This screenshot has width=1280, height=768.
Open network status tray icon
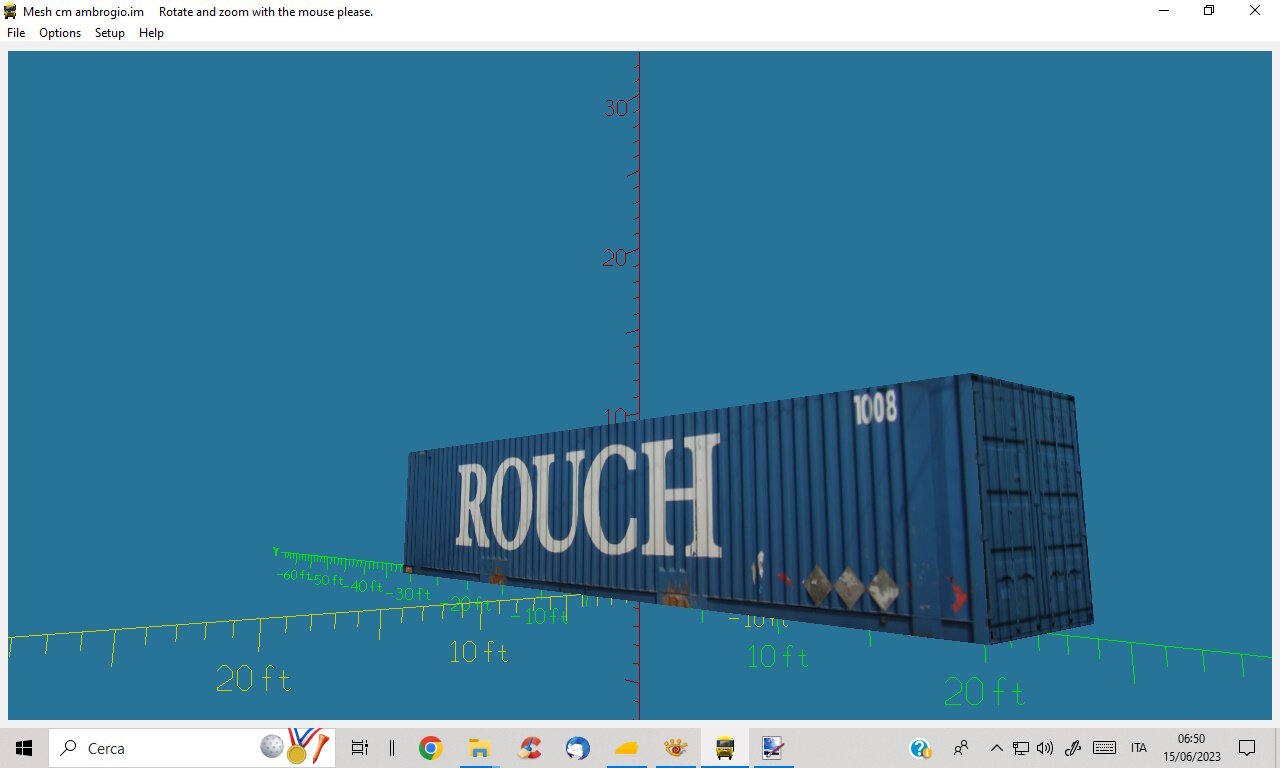point(1021,748)
